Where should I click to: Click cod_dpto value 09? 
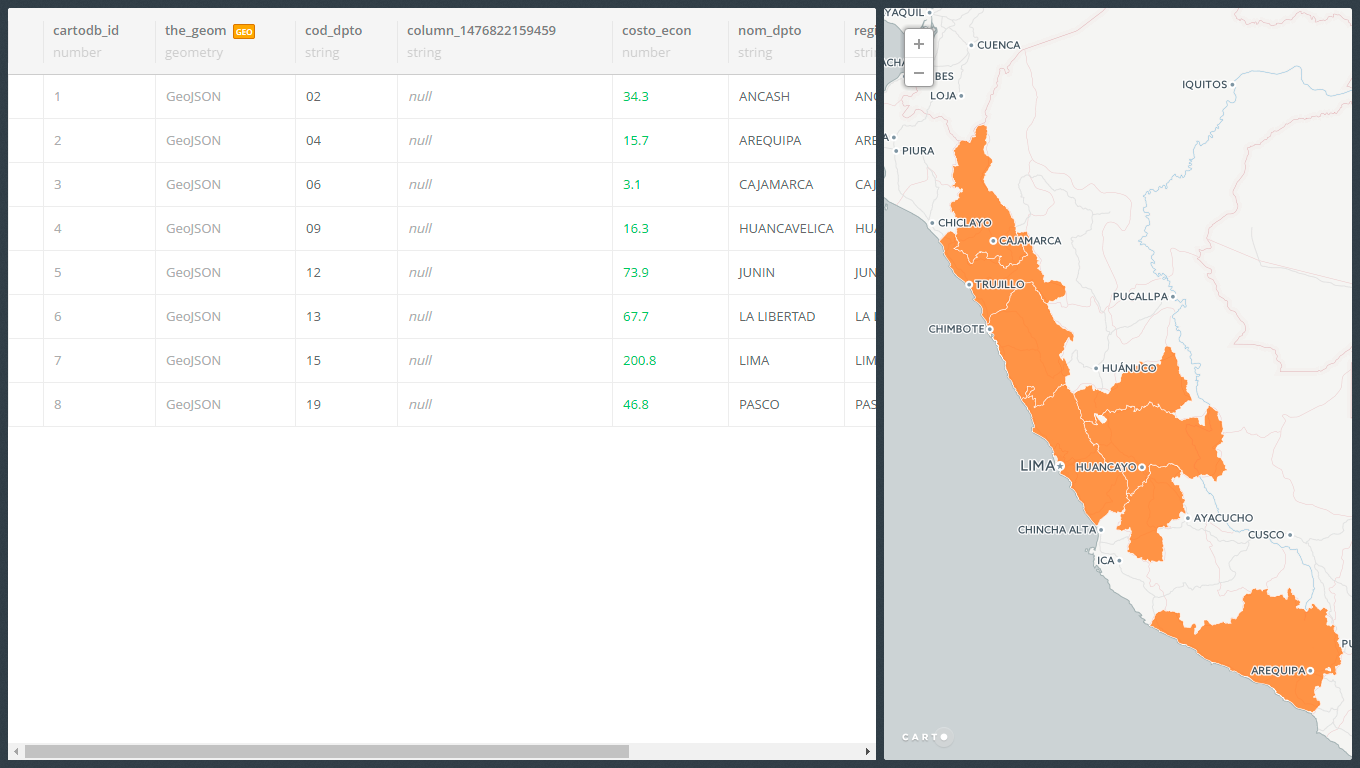click(x=314, y=229)
